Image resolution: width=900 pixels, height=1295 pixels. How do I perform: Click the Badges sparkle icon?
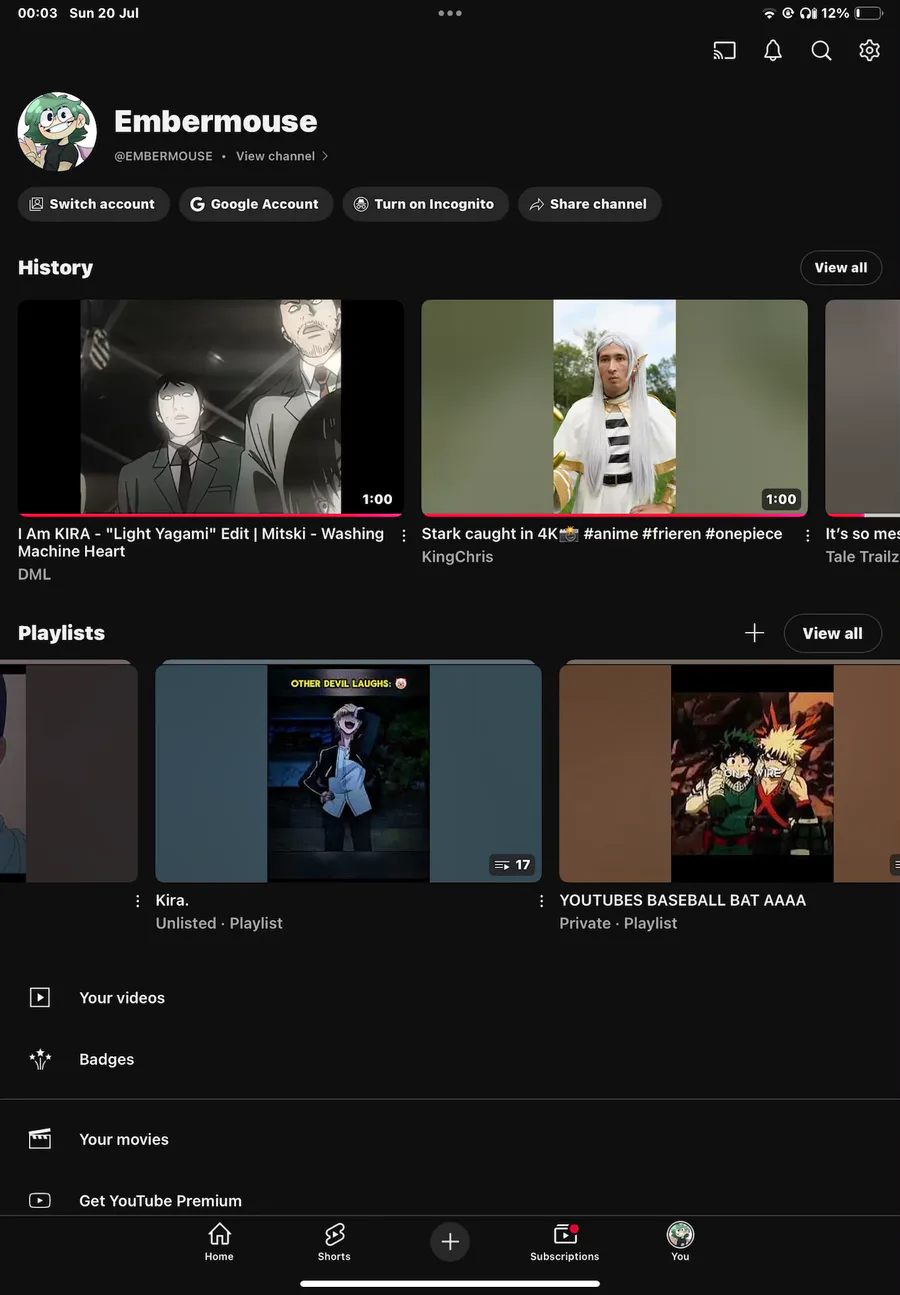click(40, 1059)
